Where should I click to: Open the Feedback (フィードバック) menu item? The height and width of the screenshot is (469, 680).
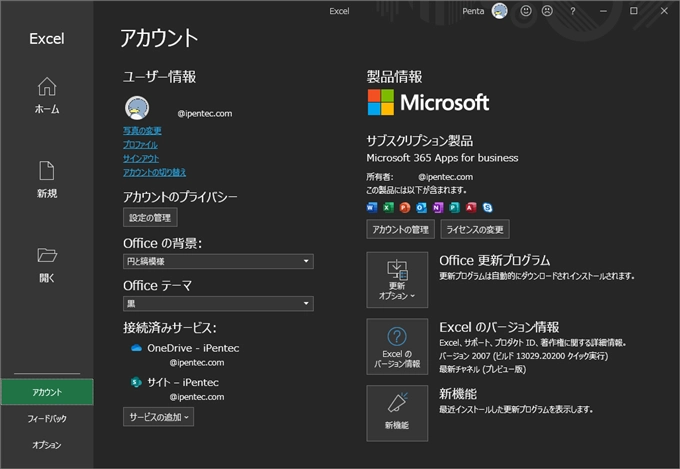(x=47, y=419)
